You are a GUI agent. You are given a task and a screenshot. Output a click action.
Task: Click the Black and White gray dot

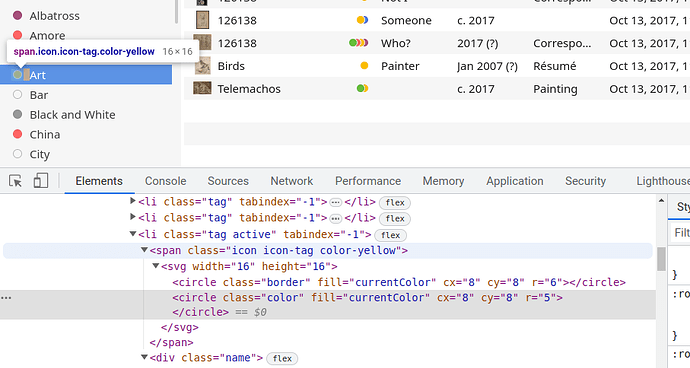[x=18, y=114]
